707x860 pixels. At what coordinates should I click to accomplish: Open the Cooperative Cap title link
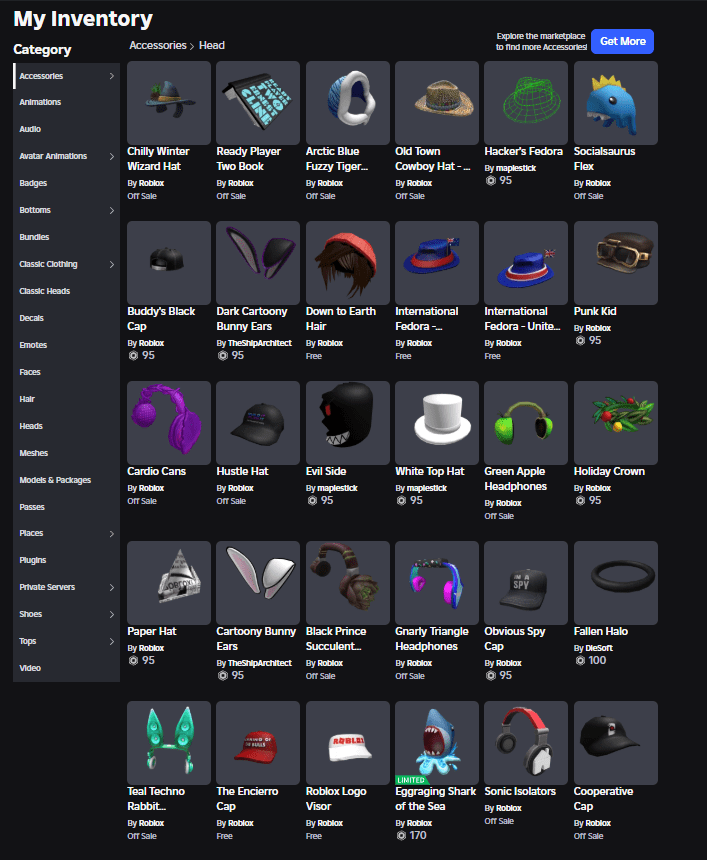[603, 799]
